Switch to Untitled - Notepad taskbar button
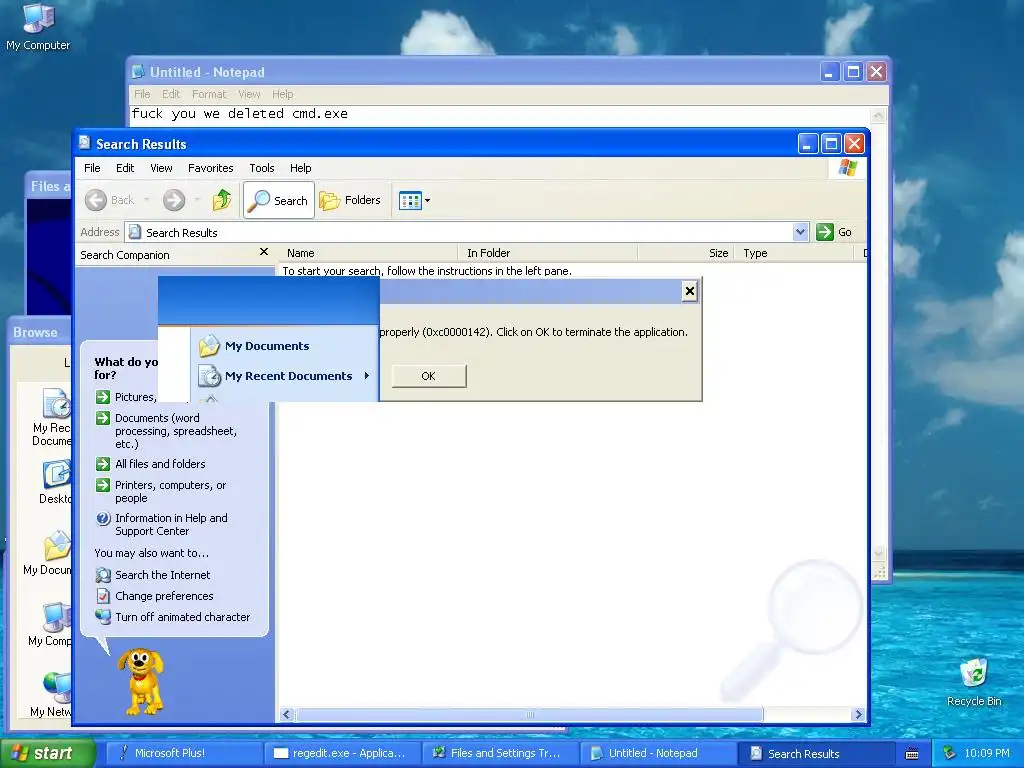Viewport: 1024px width, 768px height. coord(658,753)
